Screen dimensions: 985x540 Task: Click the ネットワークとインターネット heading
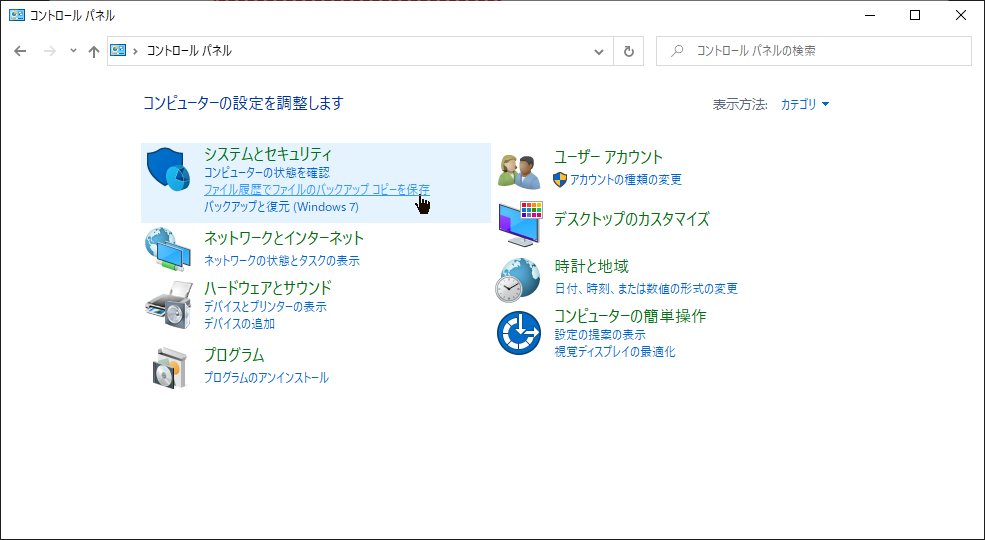point(284,238)
